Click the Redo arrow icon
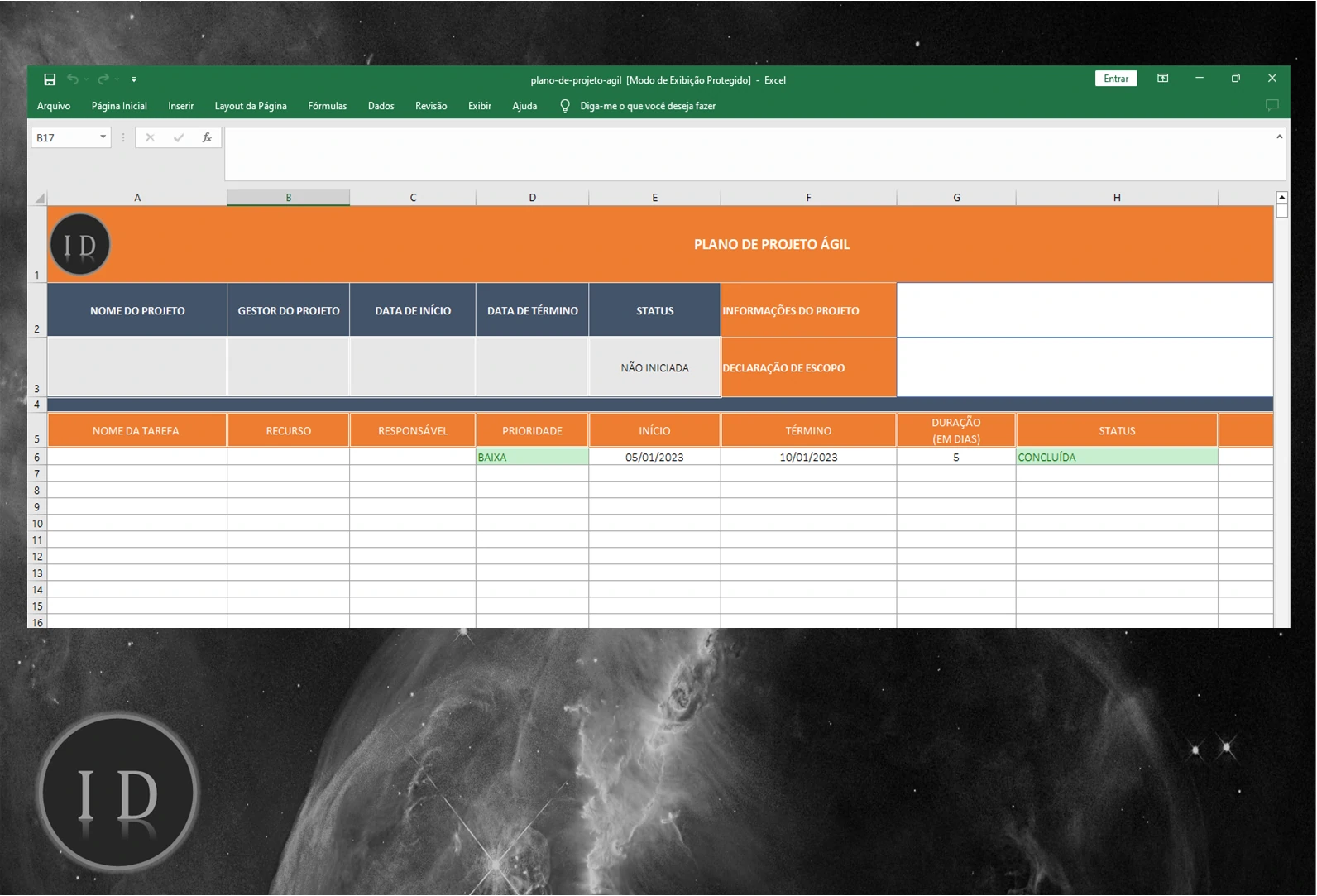This screenshot has height=896, width=1317. [x=103, y=79]
